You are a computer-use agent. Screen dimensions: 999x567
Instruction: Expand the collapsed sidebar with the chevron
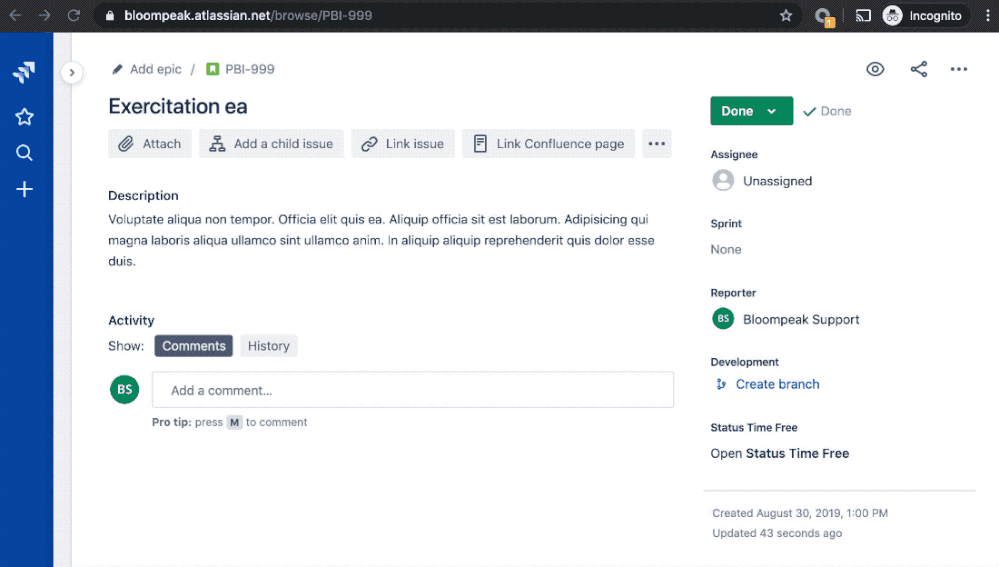(72, 73)
